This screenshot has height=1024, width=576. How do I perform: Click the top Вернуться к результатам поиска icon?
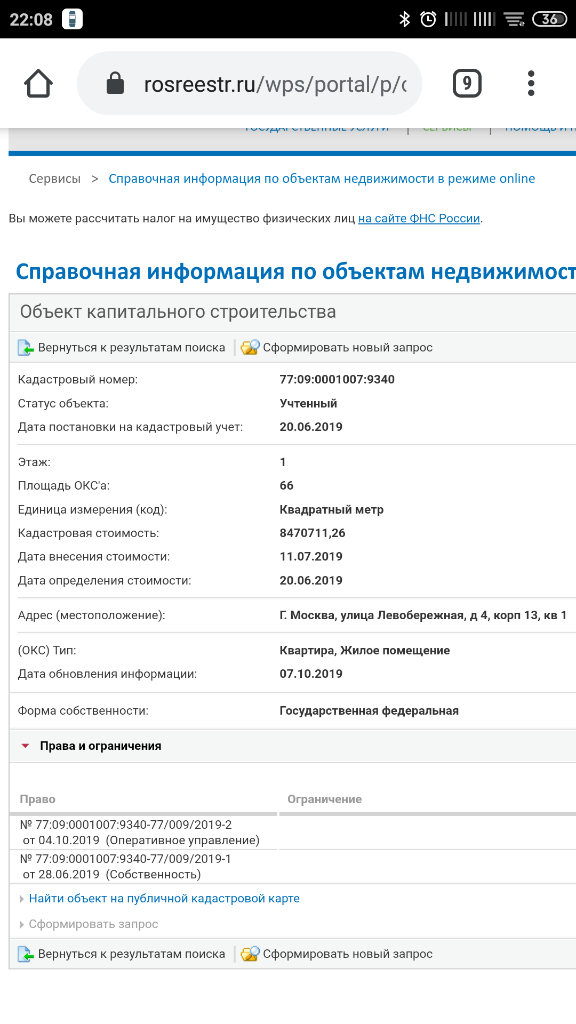tap(25, 347)
